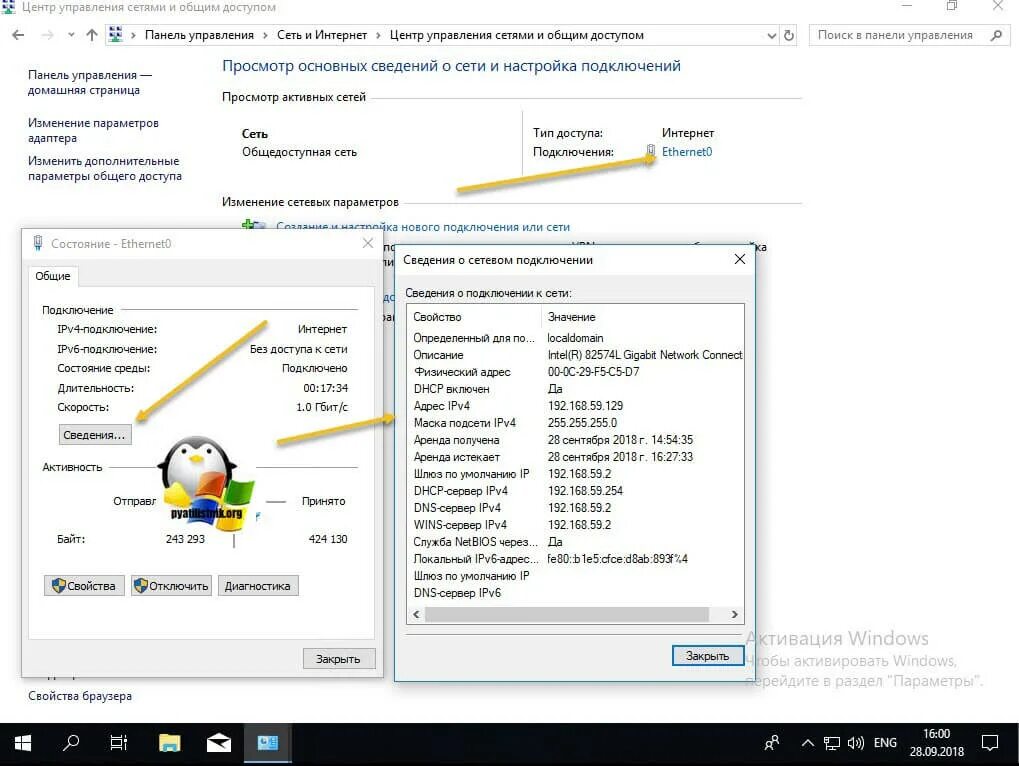Expand the address bar history dropdown
The image size is (1019, 766).
pyautogui.click(x=771, y=36)
